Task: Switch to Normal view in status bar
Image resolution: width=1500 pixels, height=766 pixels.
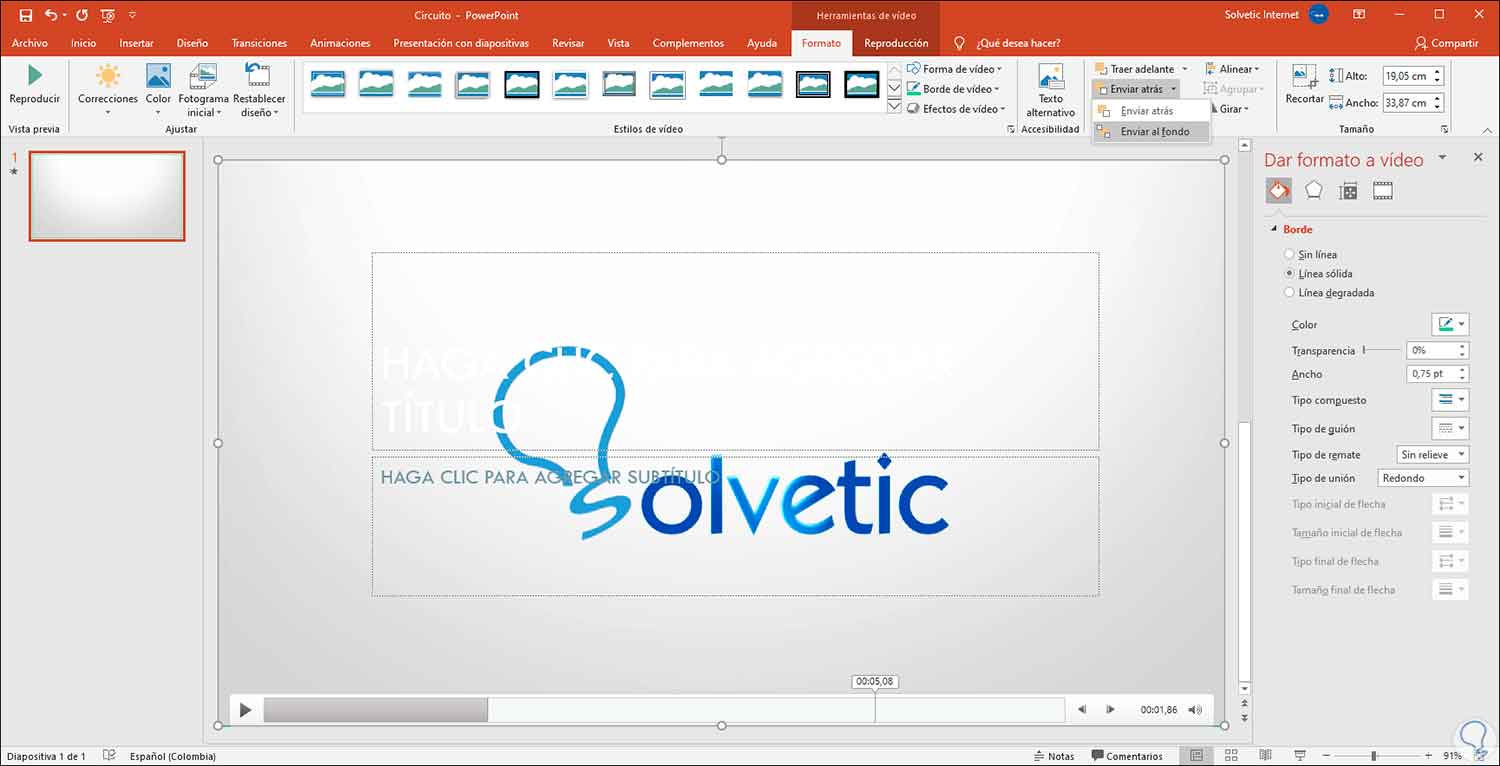Action: click(1197, 756)
